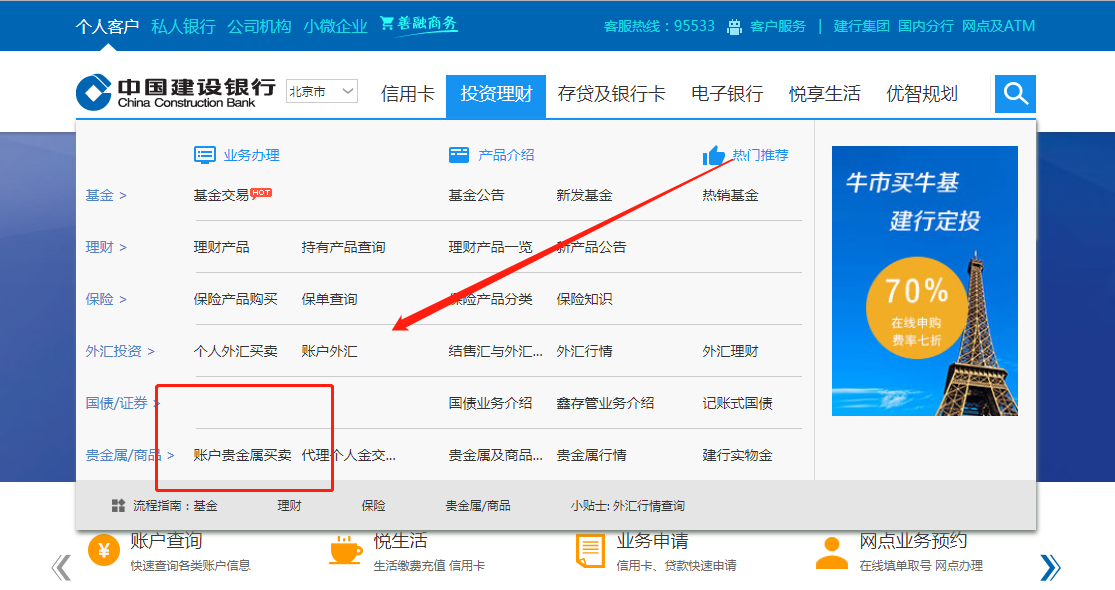Open the 外汇理财 link
Image resolution: width=1115 pixels, height=590 pixels.
tap(730, 350)
